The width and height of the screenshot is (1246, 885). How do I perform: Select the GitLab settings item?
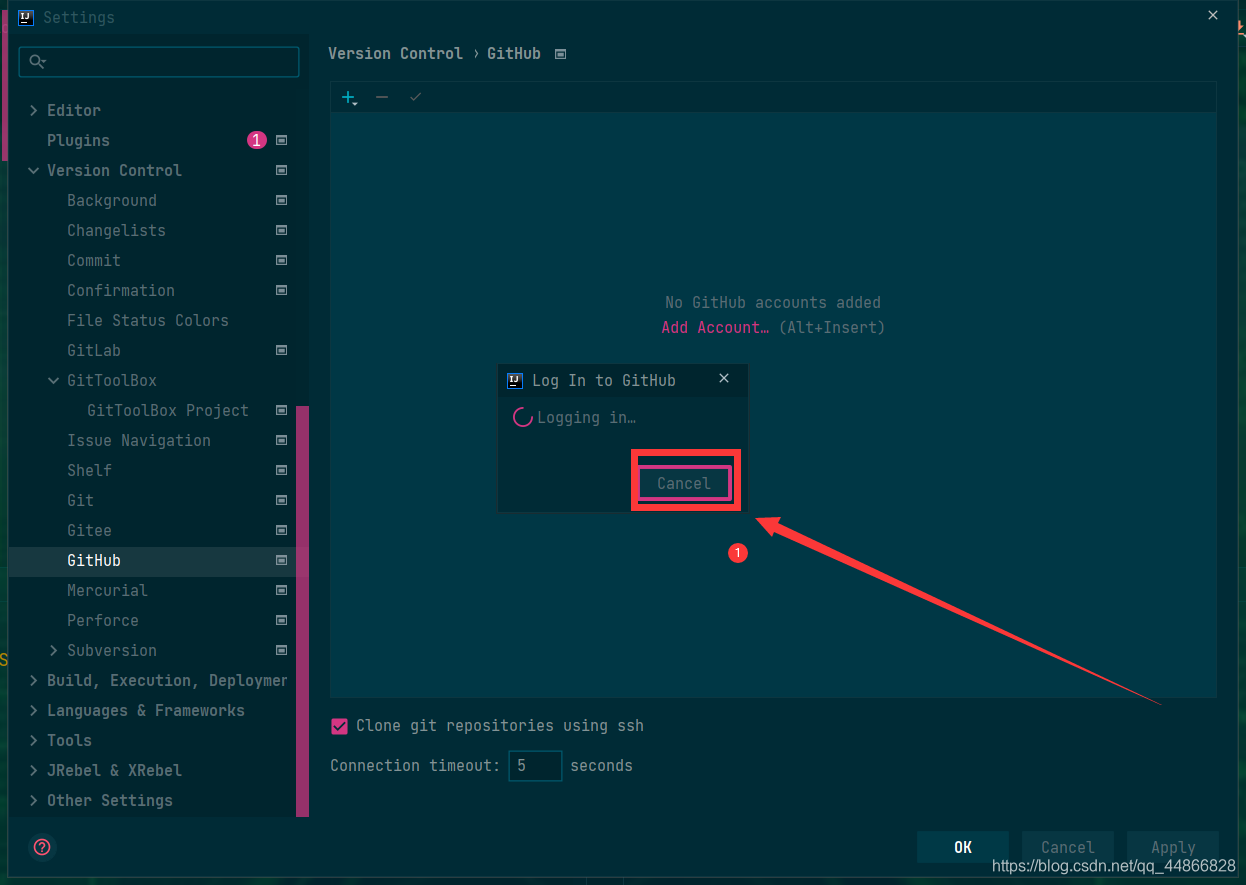pyautogui.click(x=94, y=350)
